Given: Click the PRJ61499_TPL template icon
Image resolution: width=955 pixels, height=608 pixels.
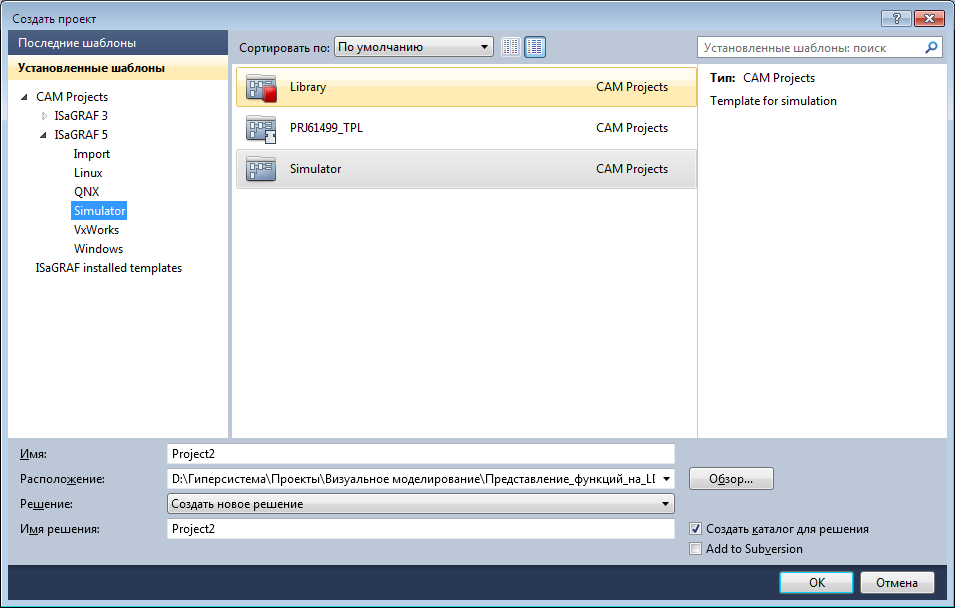Looking at the screenshot, I should pos(261,129).
